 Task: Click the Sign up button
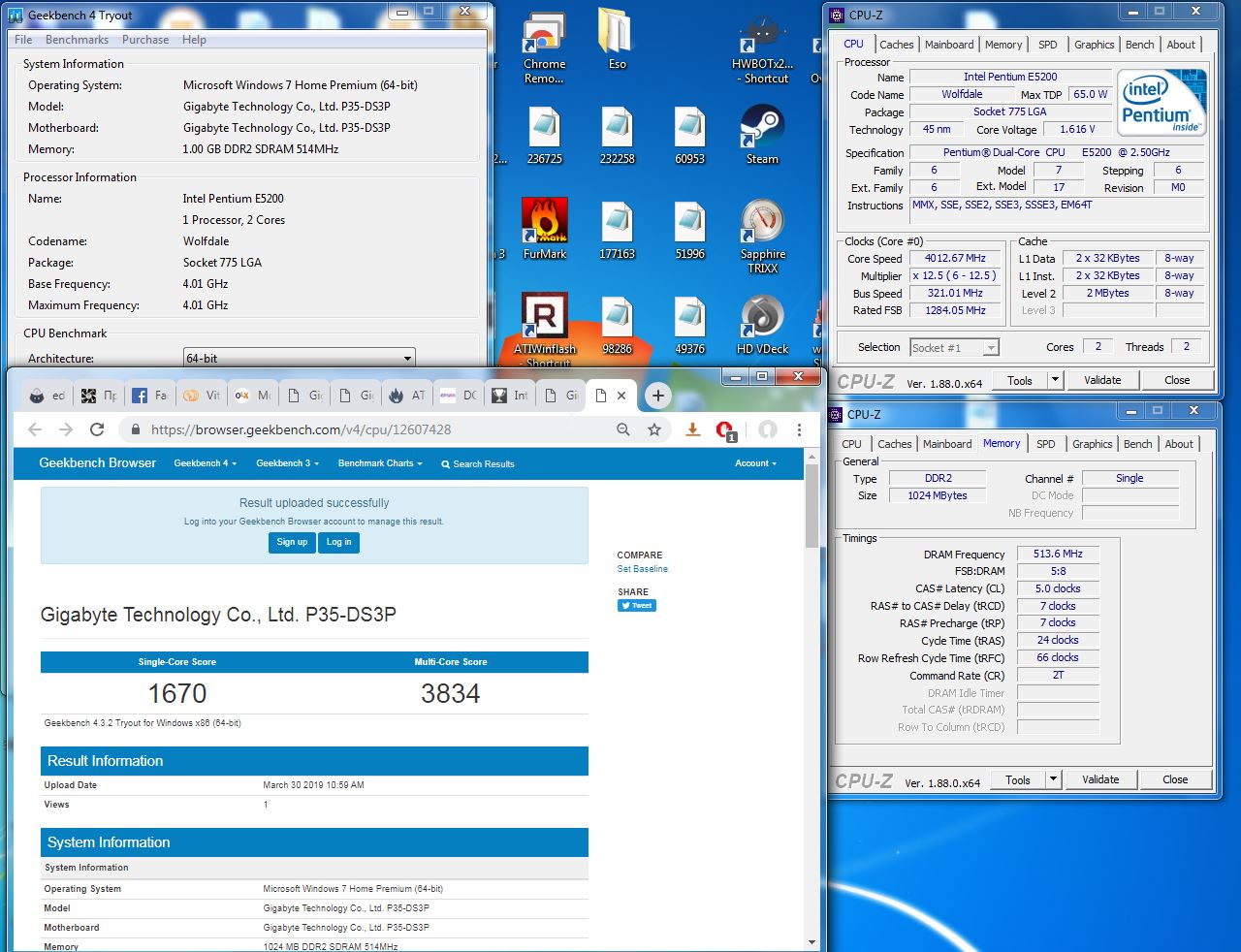point(292,542)
